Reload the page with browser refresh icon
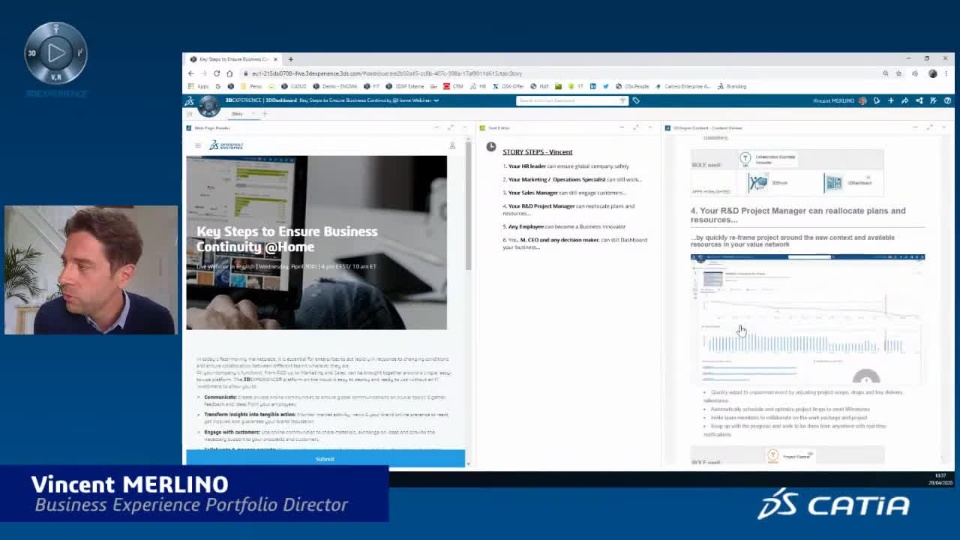The width and height of the screenshot is (960, 540). [x=217, y=73]
